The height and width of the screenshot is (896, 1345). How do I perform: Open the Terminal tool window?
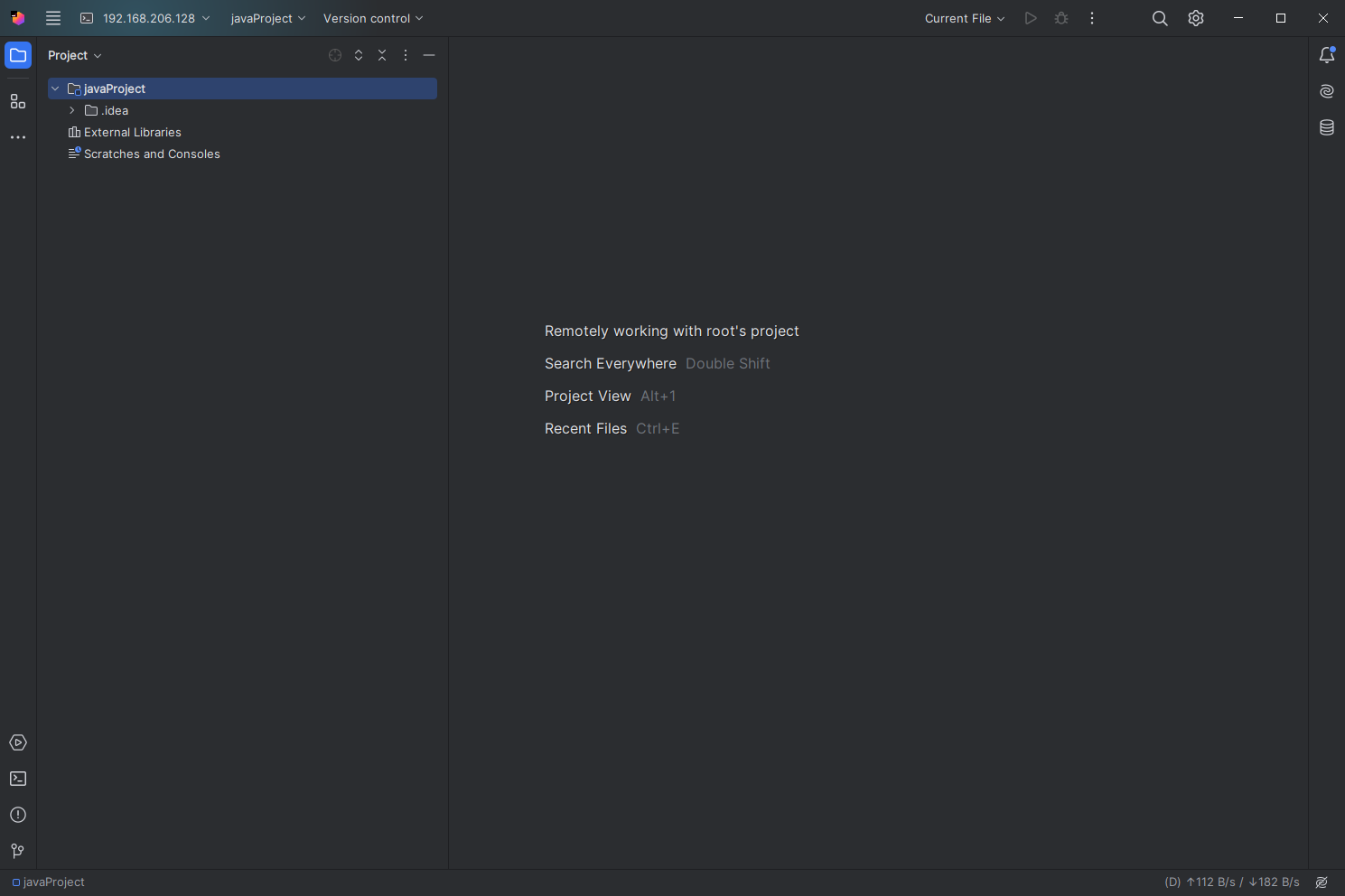pyautogui.click(x=18, y=778)
